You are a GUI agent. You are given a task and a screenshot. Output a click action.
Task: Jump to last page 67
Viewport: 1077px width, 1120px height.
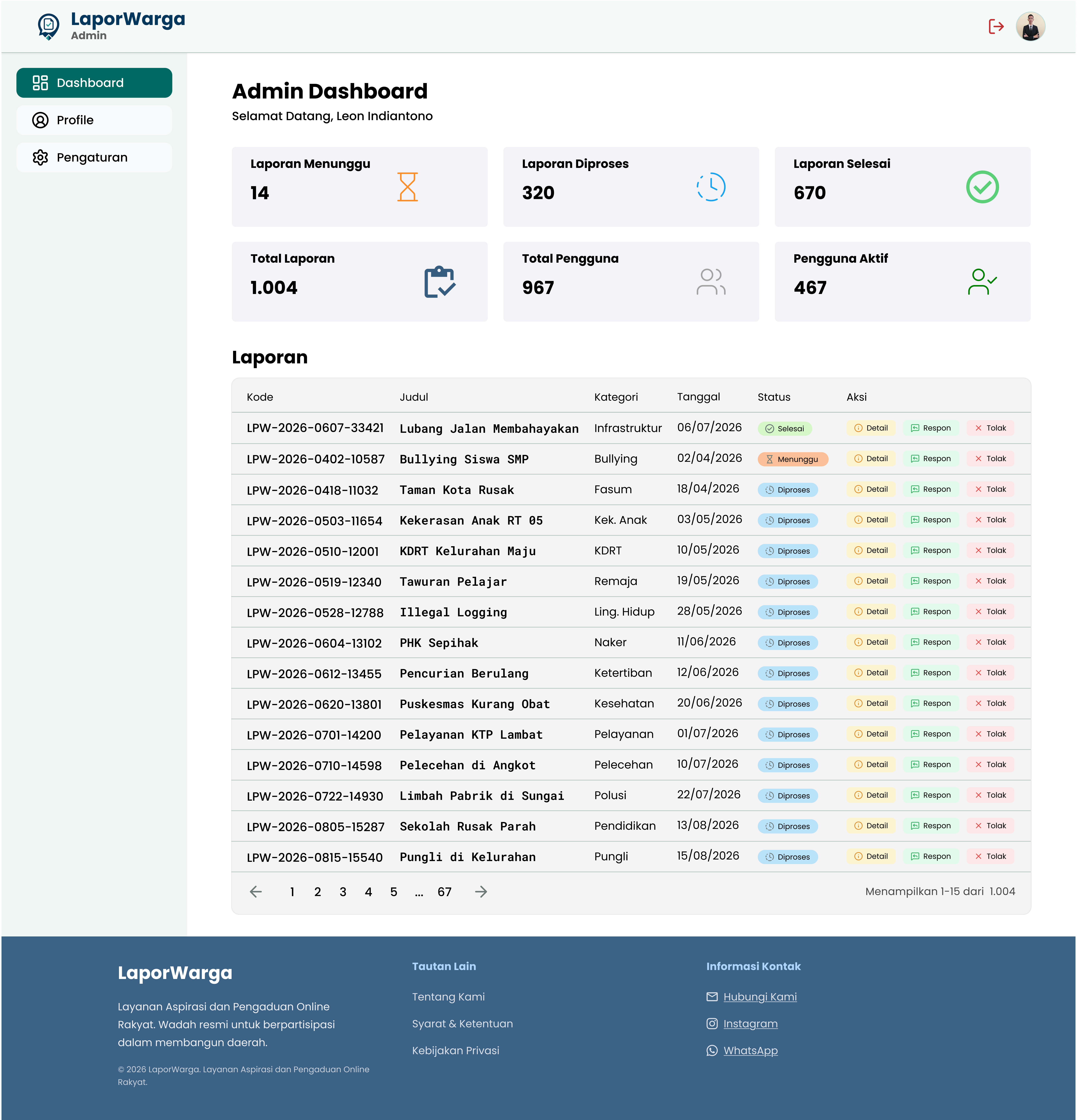coord(444,892)
